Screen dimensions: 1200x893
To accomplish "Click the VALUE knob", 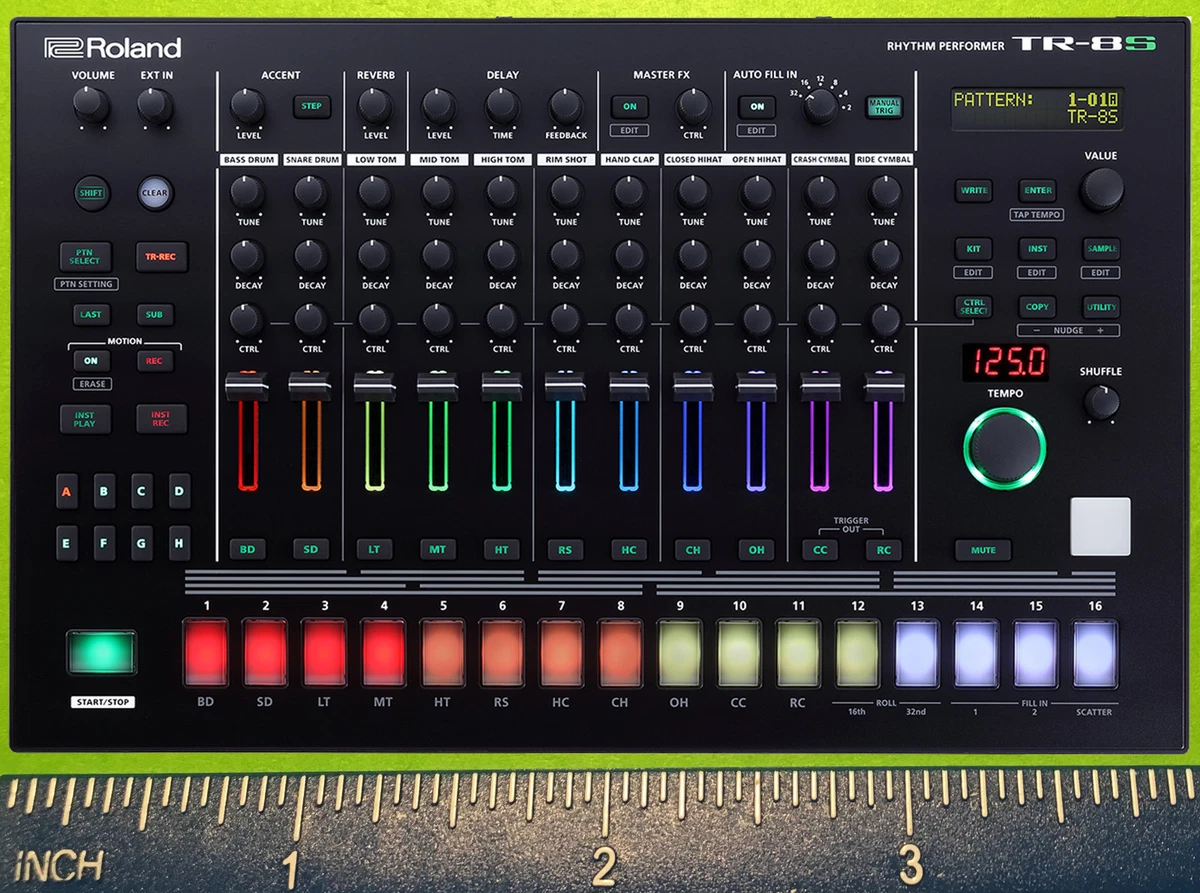I will click(x=1101, y=189).
